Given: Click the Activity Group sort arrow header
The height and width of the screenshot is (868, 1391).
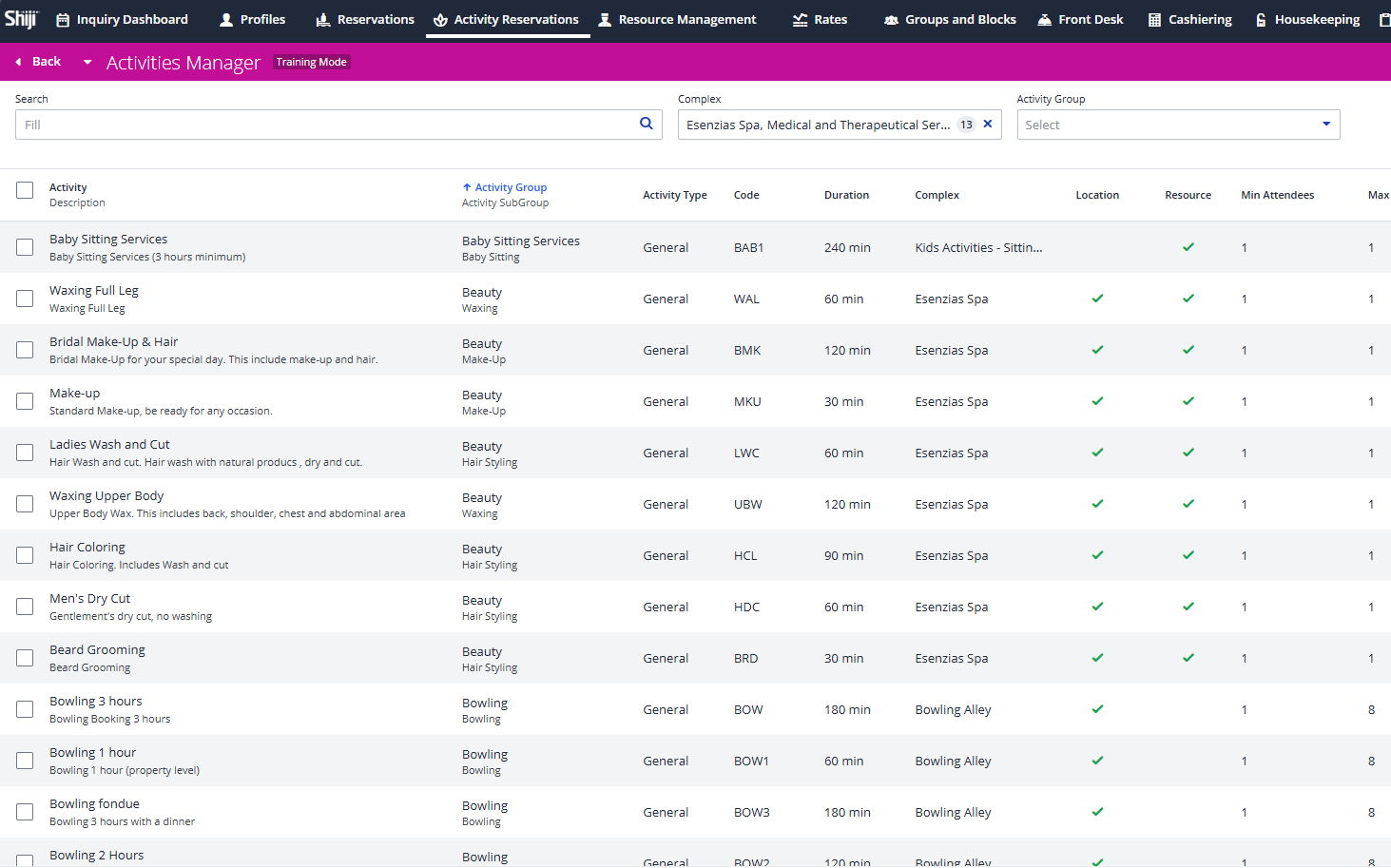Looking at the screenshot, I should [x=505, y=187].
